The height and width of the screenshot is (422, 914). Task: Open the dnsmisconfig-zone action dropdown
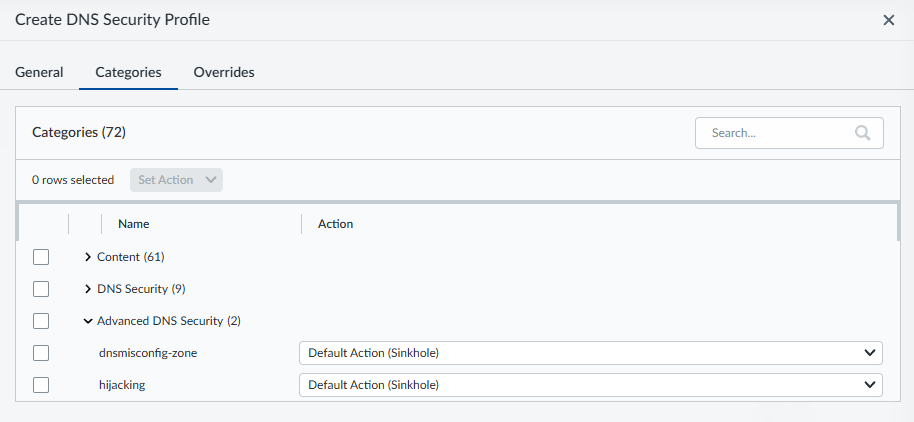click(x=590, y=353)
